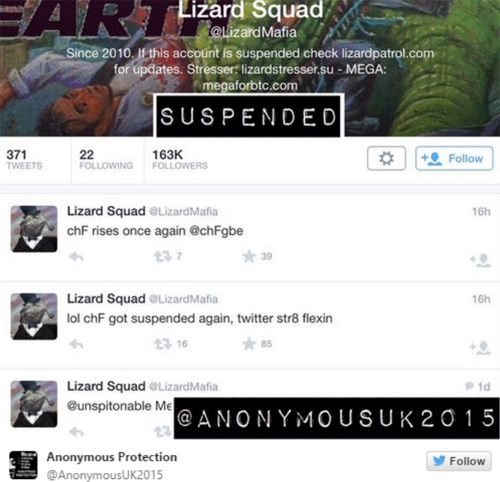Click follow icon on second tweet

point(480,348)
